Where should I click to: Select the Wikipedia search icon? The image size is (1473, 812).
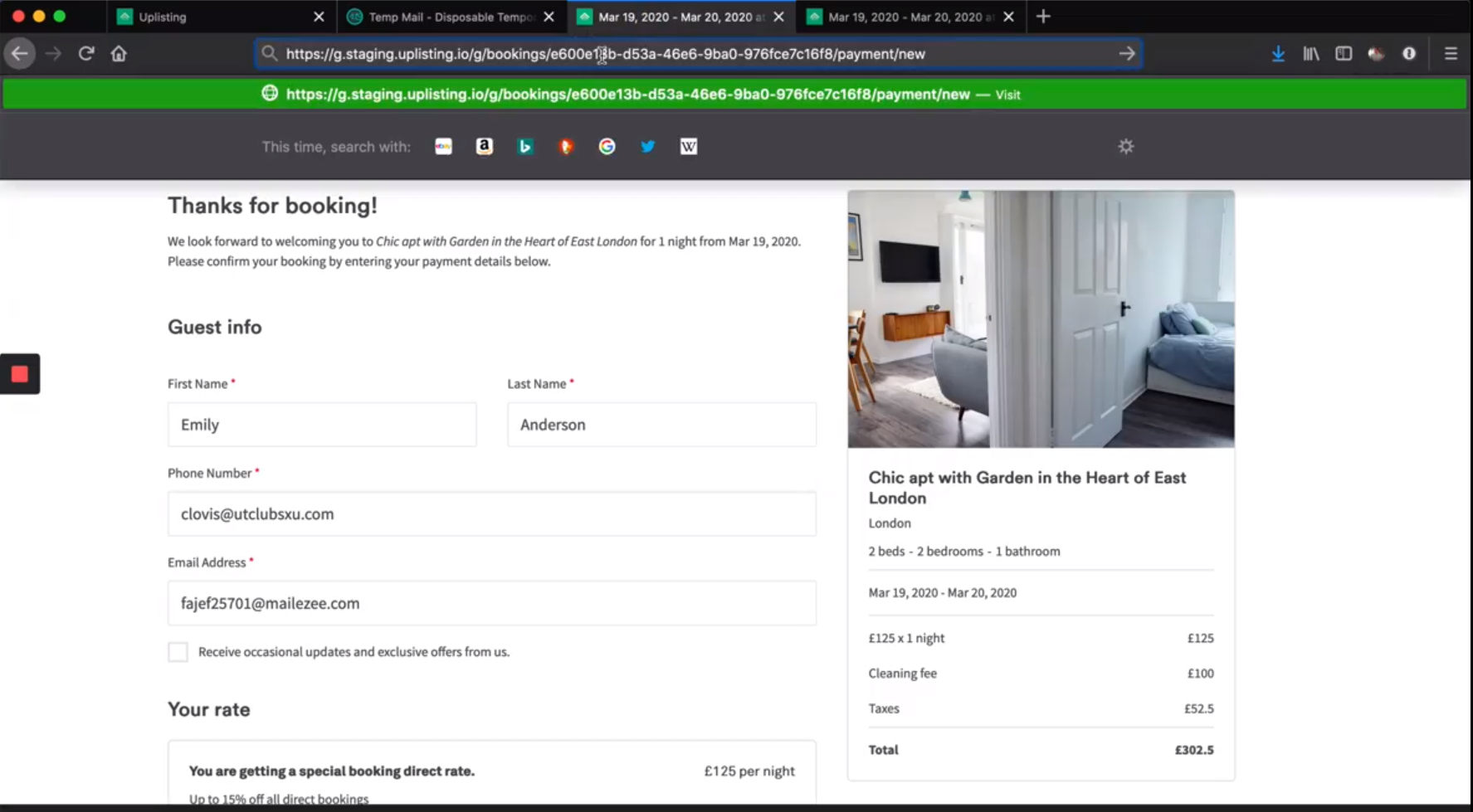(689, 147)
